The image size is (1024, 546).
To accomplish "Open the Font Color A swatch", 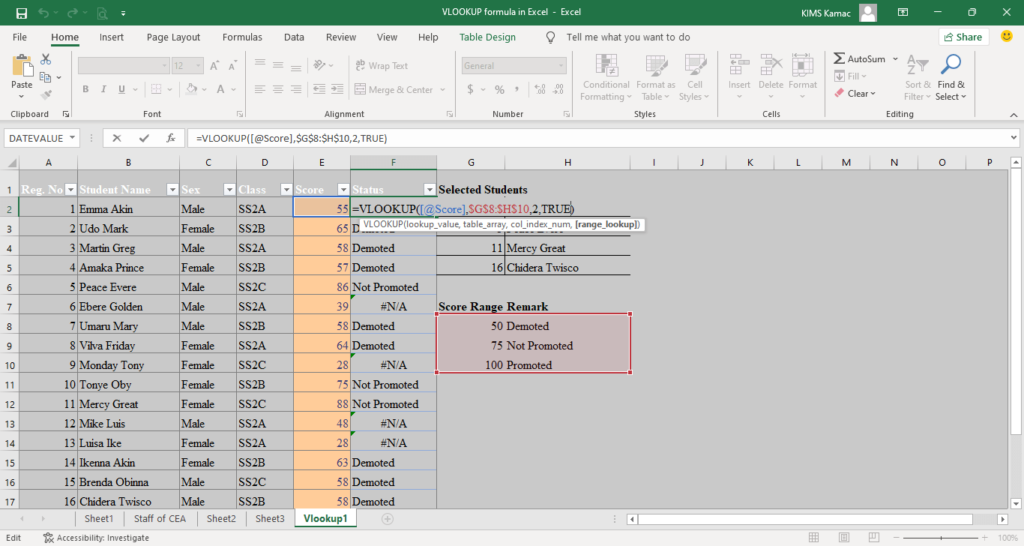I will click(221, 89).
